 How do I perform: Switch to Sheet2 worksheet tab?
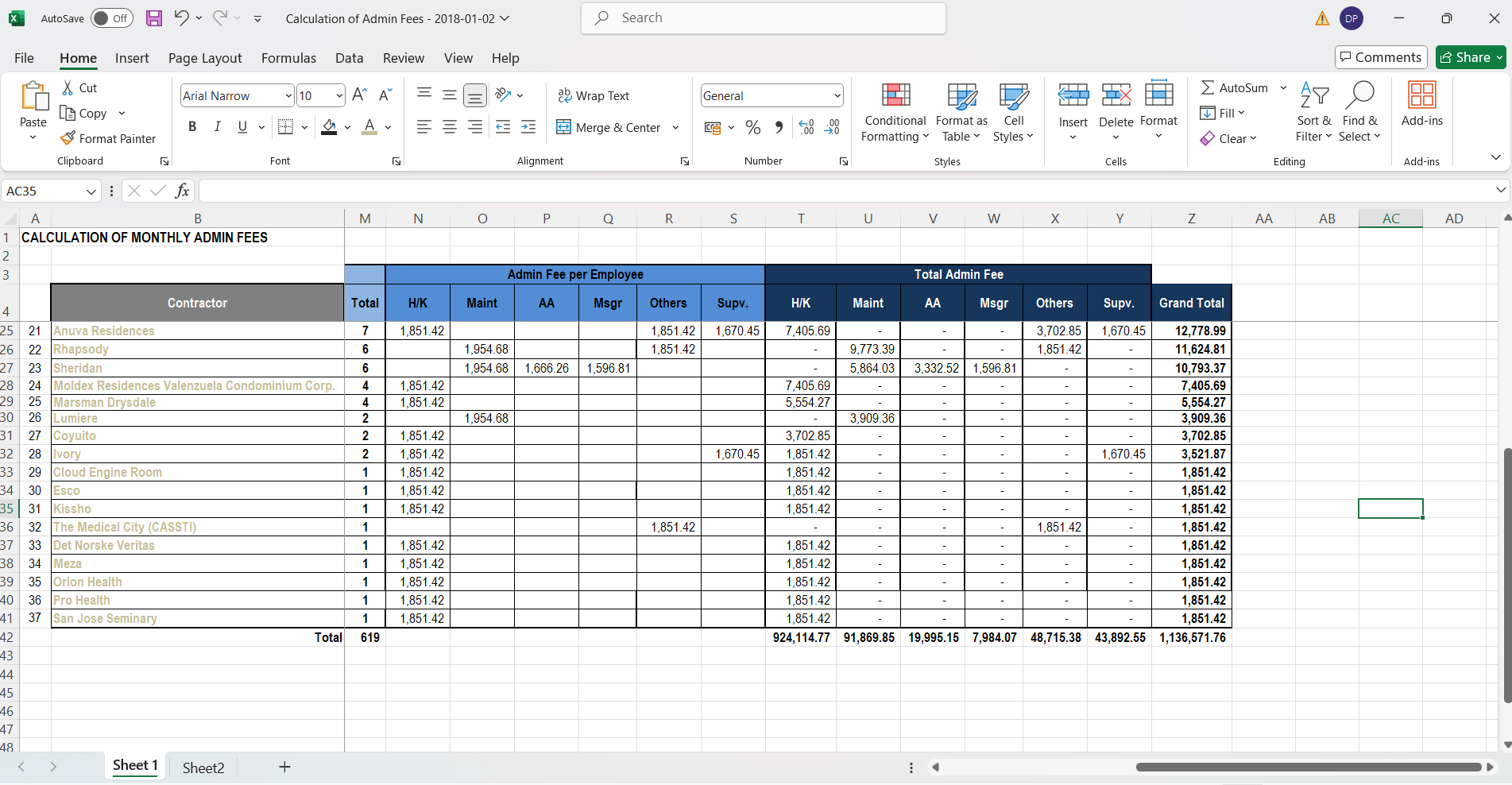point(203,768)
